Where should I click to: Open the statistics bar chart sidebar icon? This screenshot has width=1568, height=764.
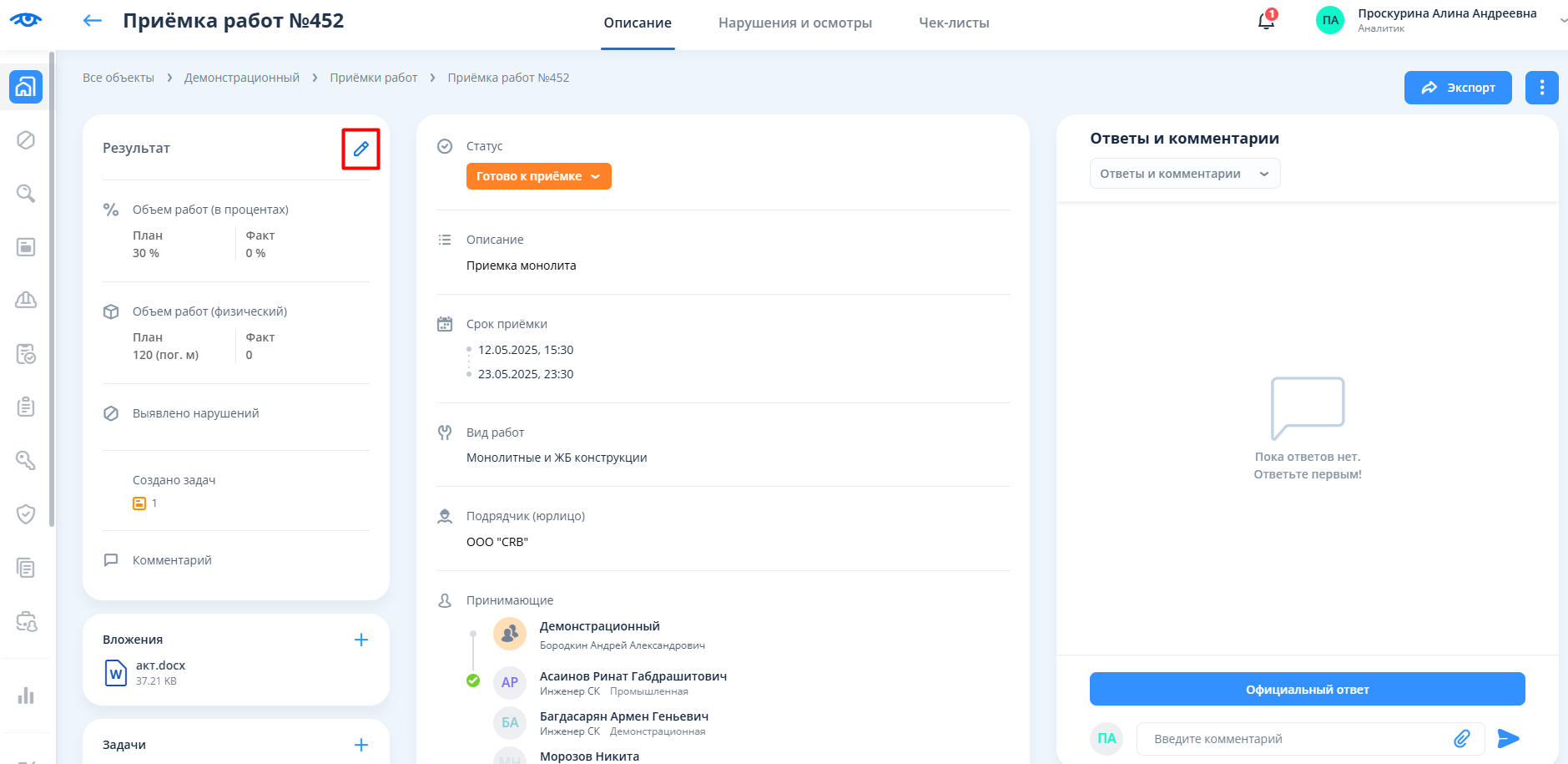click(26, 696)
